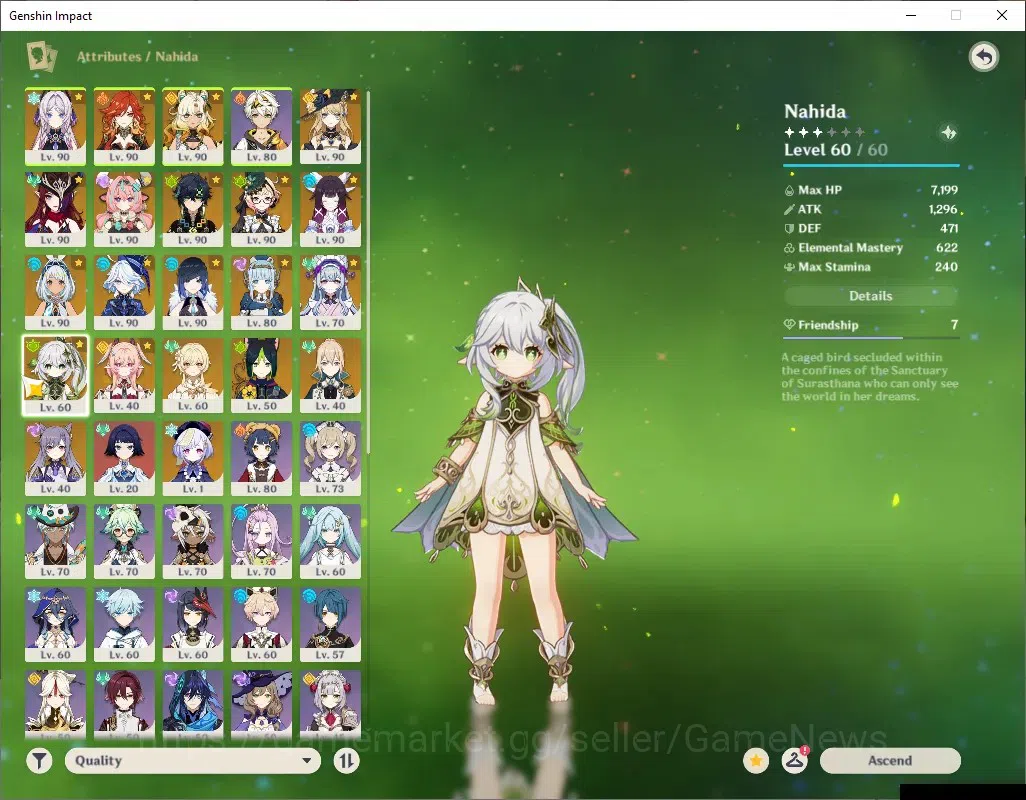Click the Elemental Mastery 622 stat row
Screen dimensions: 1026x800
pos(871,248)
